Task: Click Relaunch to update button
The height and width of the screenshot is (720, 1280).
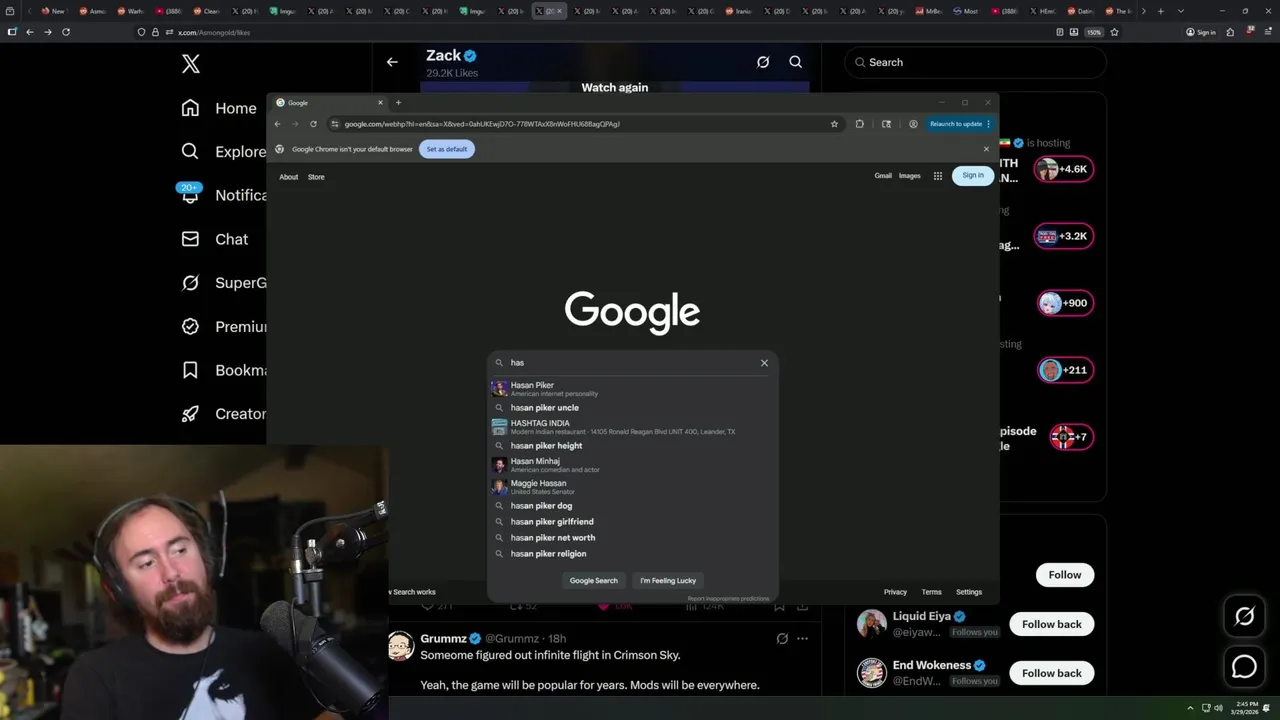Action: coord(959,124)
